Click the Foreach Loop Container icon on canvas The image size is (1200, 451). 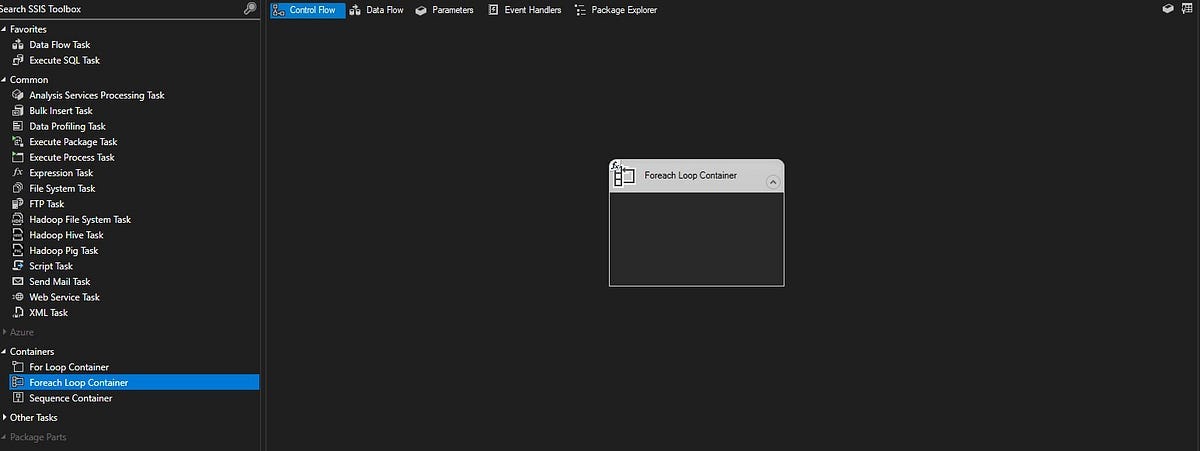pos(624,175)
